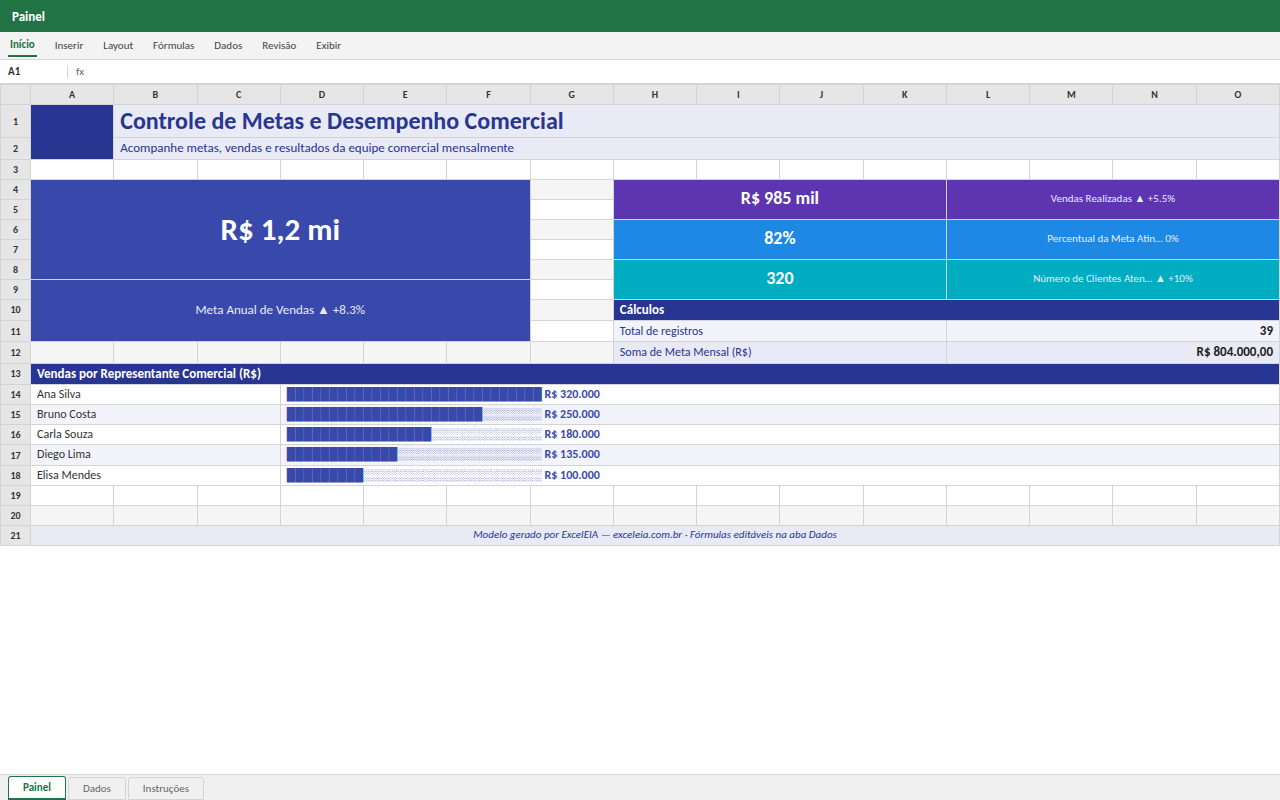Select column A header
This screenshot has width=1280, height=800.
72,95
